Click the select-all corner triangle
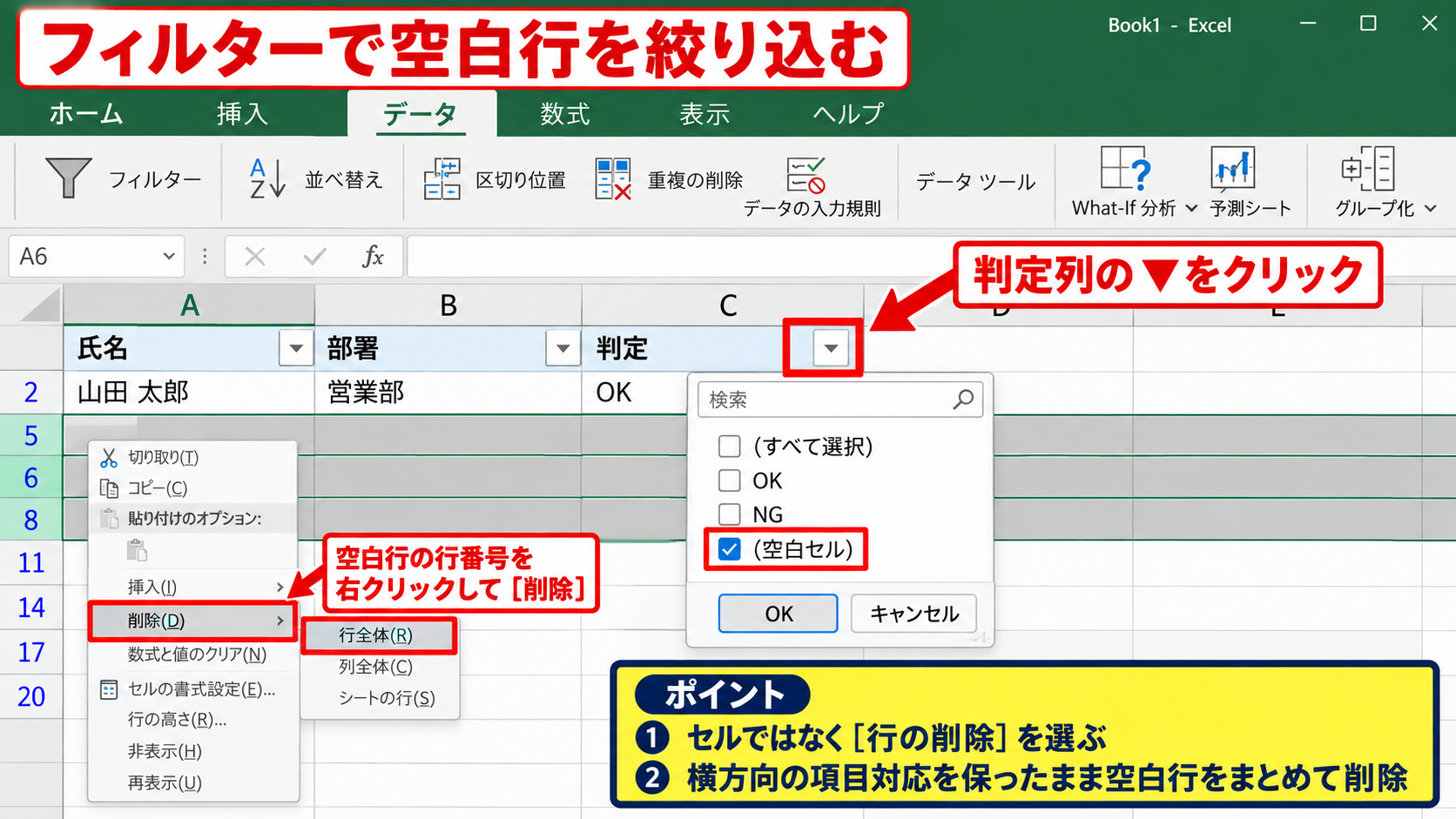This screenshot has width=1456, height=819. (39, 305)
